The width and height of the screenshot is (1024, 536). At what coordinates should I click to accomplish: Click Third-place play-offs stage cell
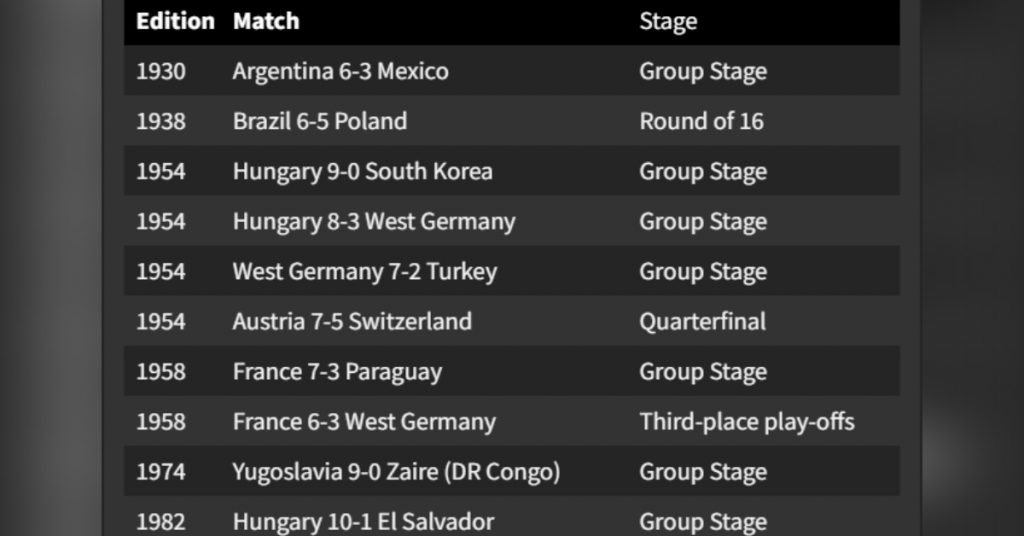coord(747,422)
